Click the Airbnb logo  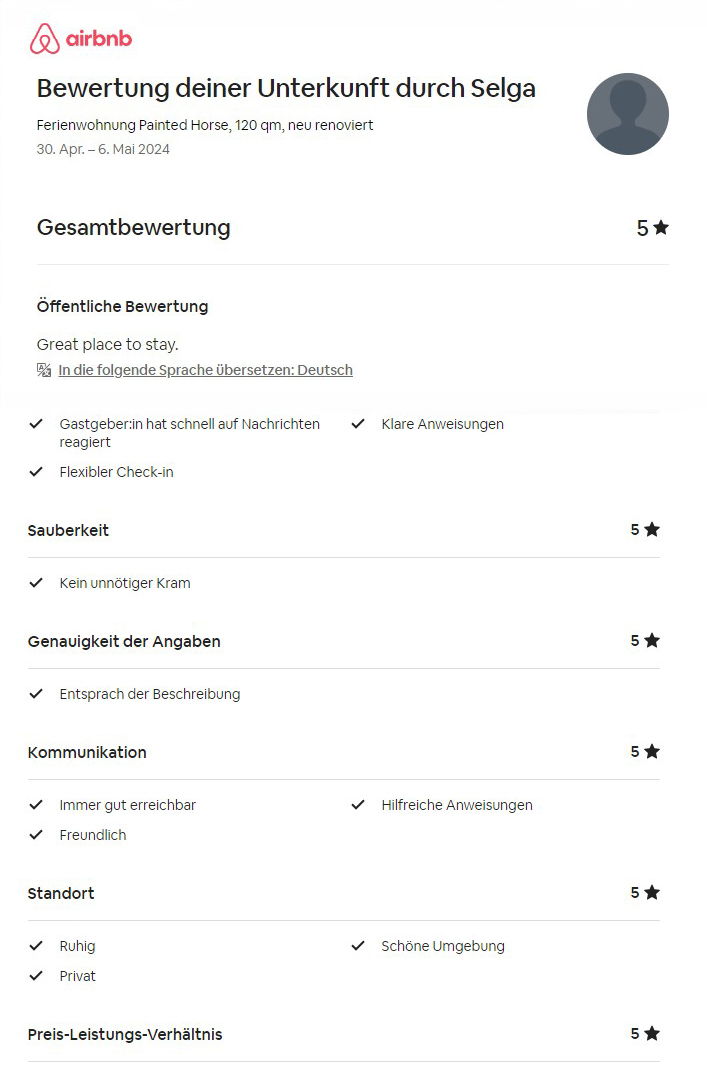click(81, 38)
